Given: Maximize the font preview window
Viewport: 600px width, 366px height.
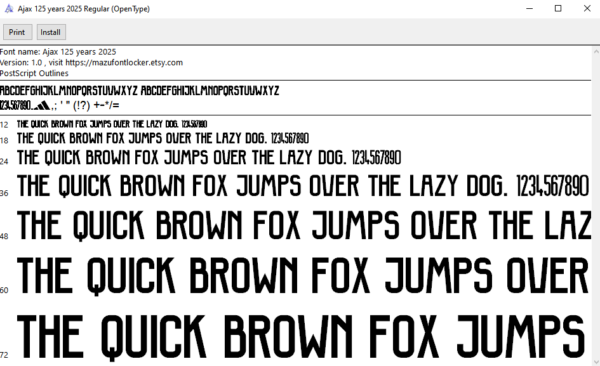Looking at the screenshot, I should point(558,8).
